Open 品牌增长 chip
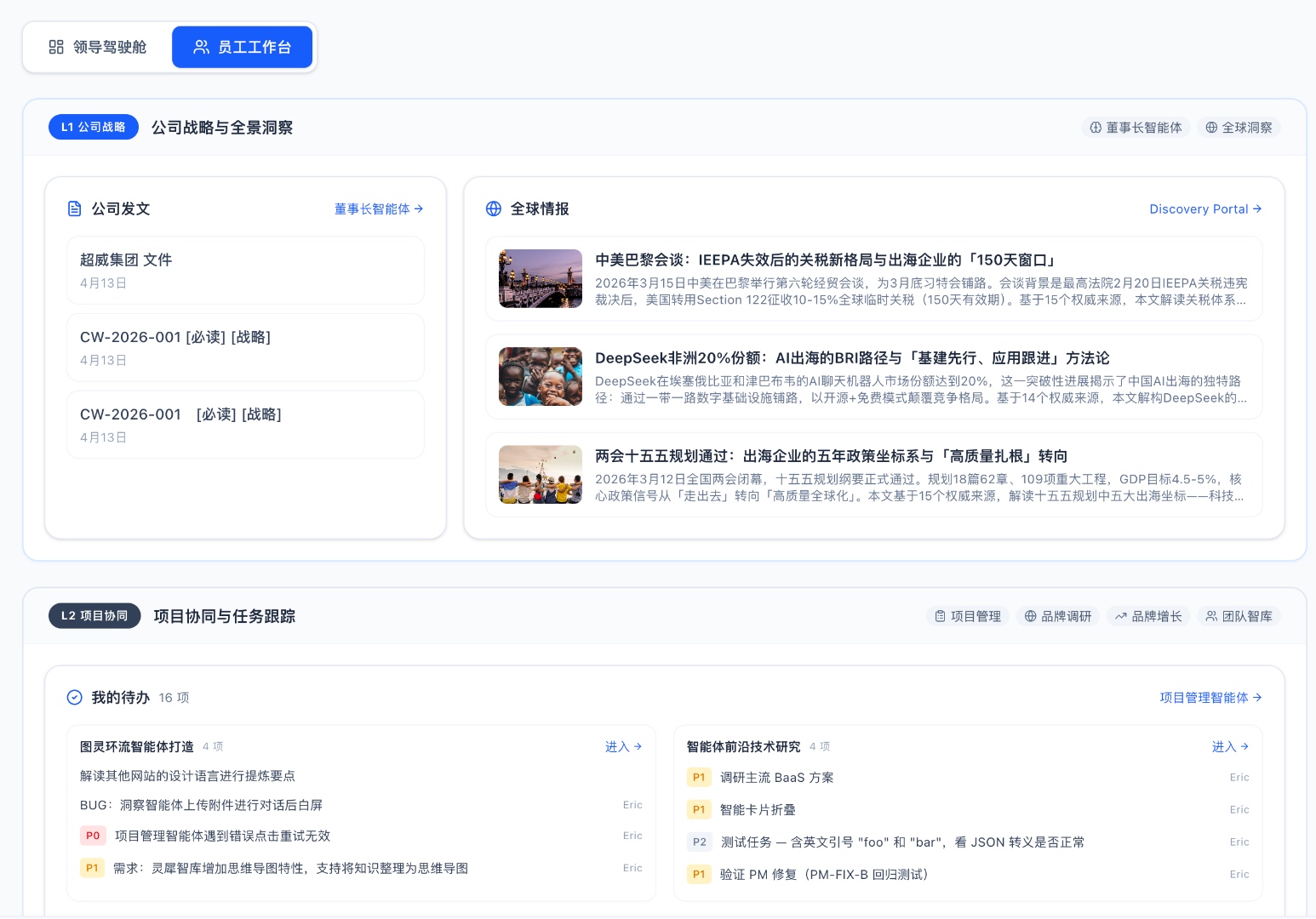The image size is (1316, 919). click(1148, 616)
